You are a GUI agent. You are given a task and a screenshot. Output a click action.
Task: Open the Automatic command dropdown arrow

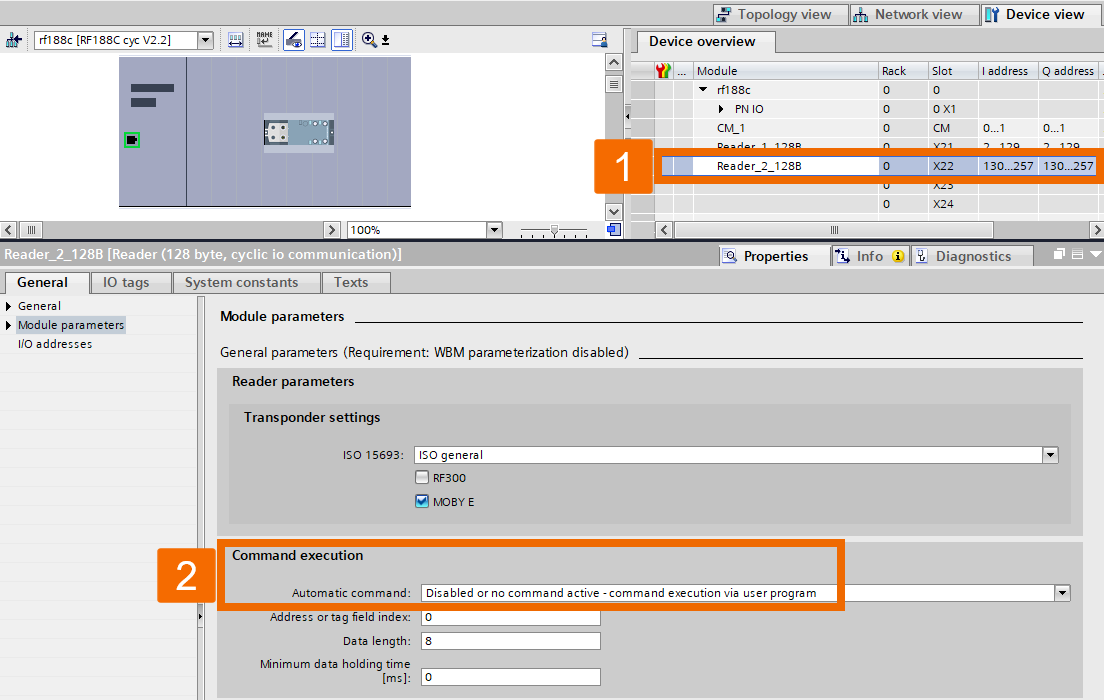[x=1062, y=593]
